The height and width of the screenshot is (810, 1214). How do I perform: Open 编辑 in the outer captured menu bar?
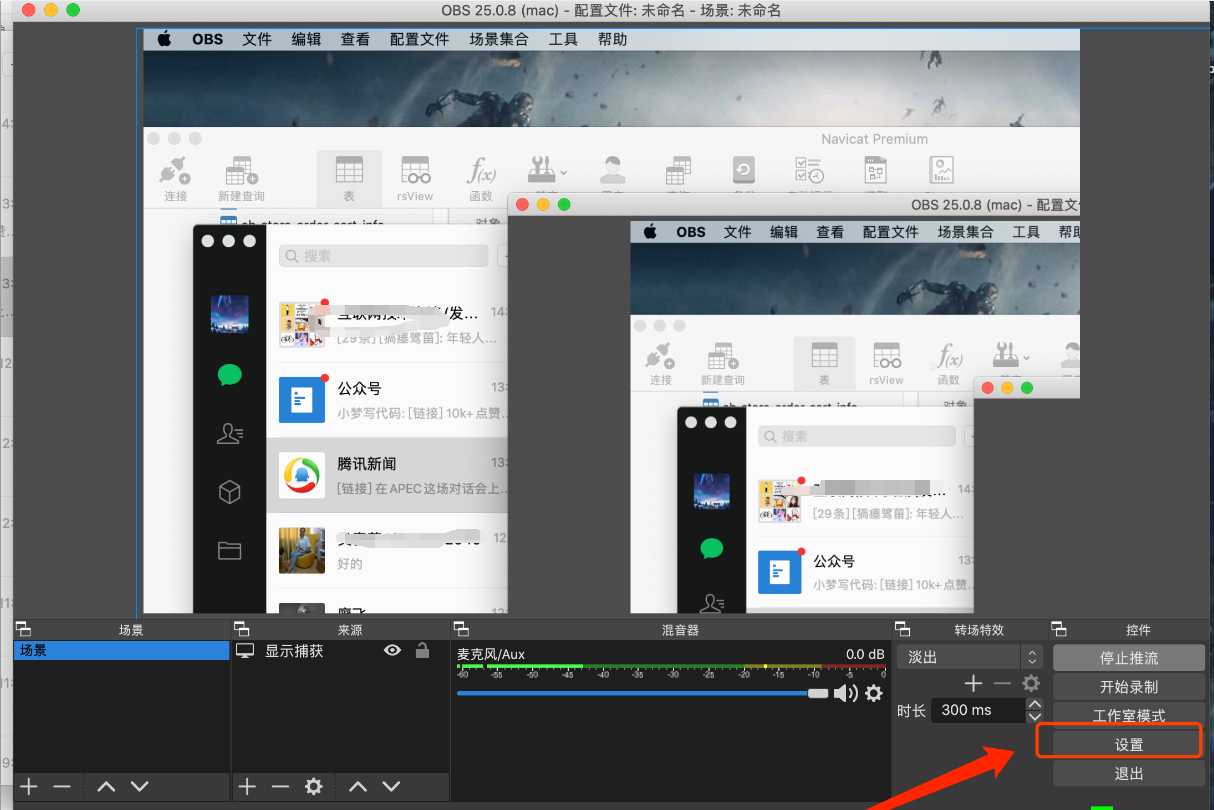click(307, 40)
